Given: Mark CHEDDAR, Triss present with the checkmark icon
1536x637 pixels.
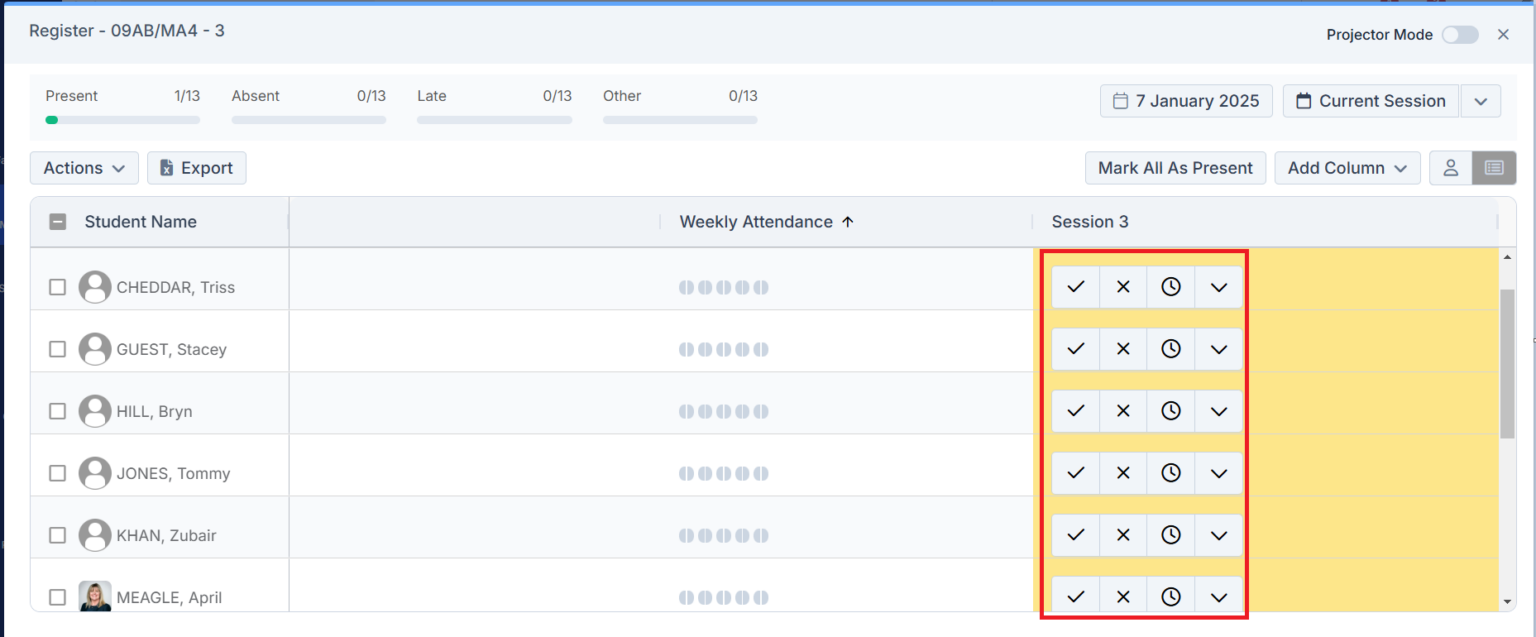Looking at the screenshot, I should pos(1075,286).
